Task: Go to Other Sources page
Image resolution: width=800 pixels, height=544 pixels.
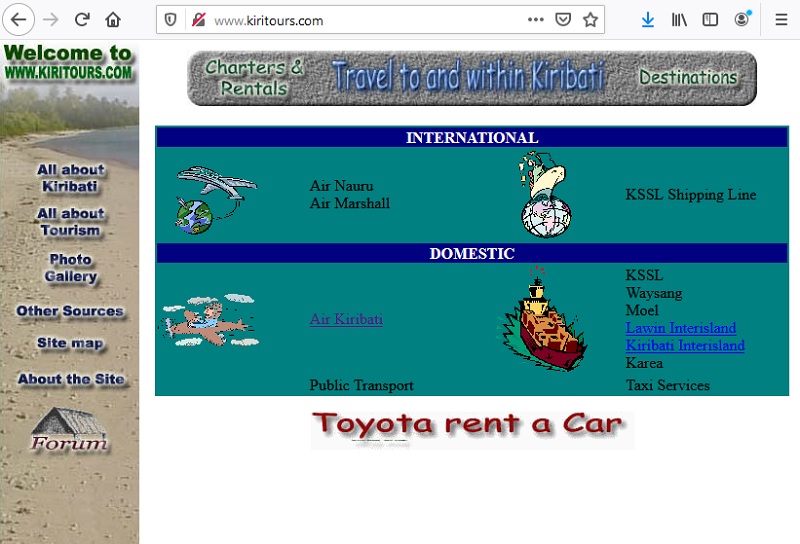Action: pos(70,311)
